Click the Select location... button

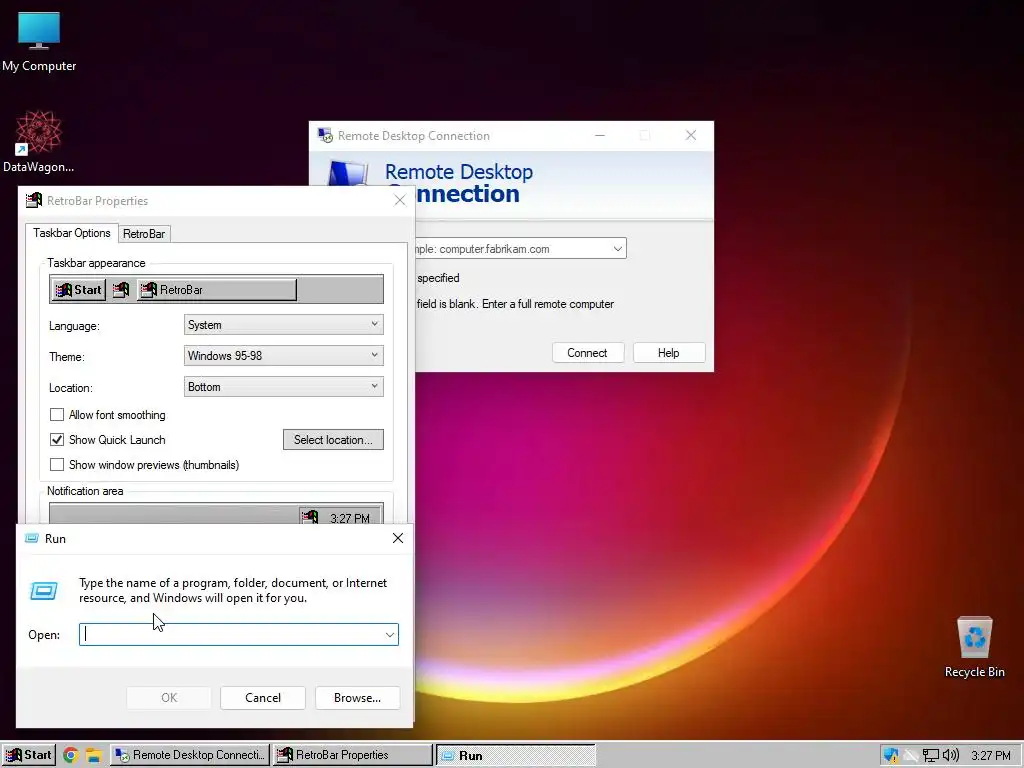pyautogui.click(x=333, y=440)
